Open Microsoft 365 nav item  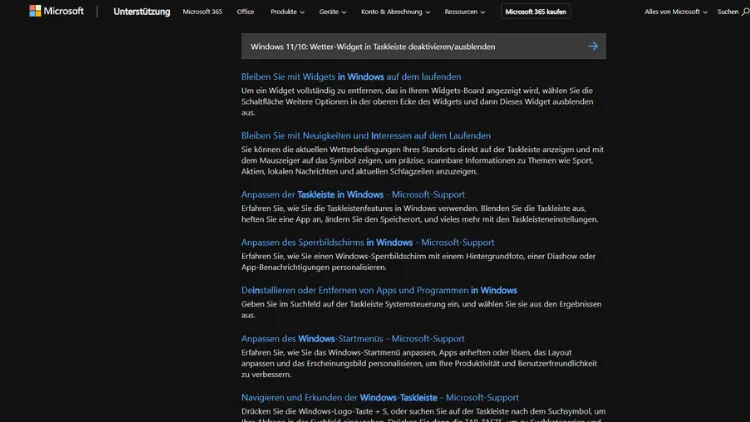coord(202,11)
